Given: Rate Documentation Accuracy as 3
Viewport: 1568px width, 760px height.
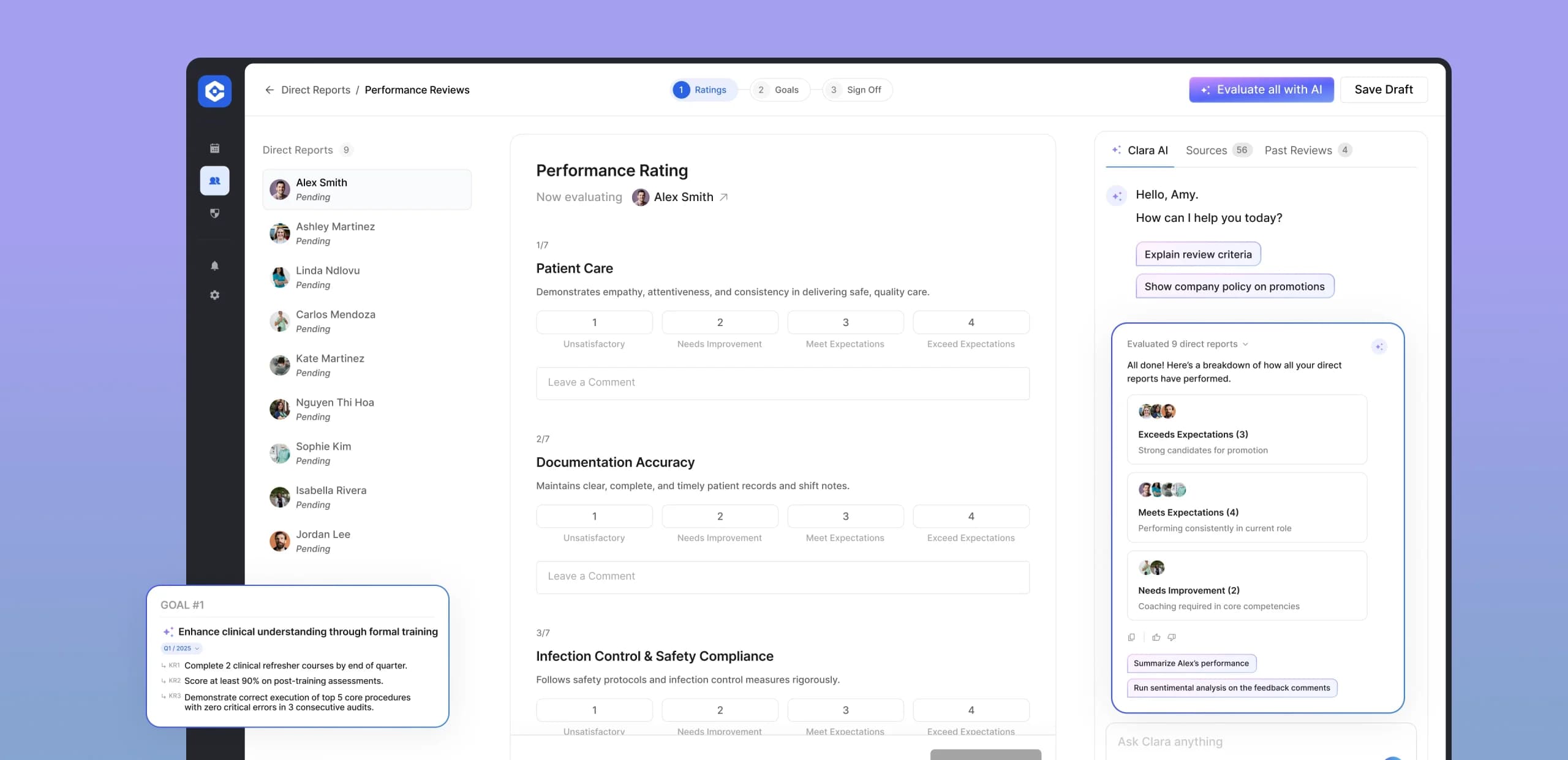Looking at the screenshot, I should [x=845, y=516].
